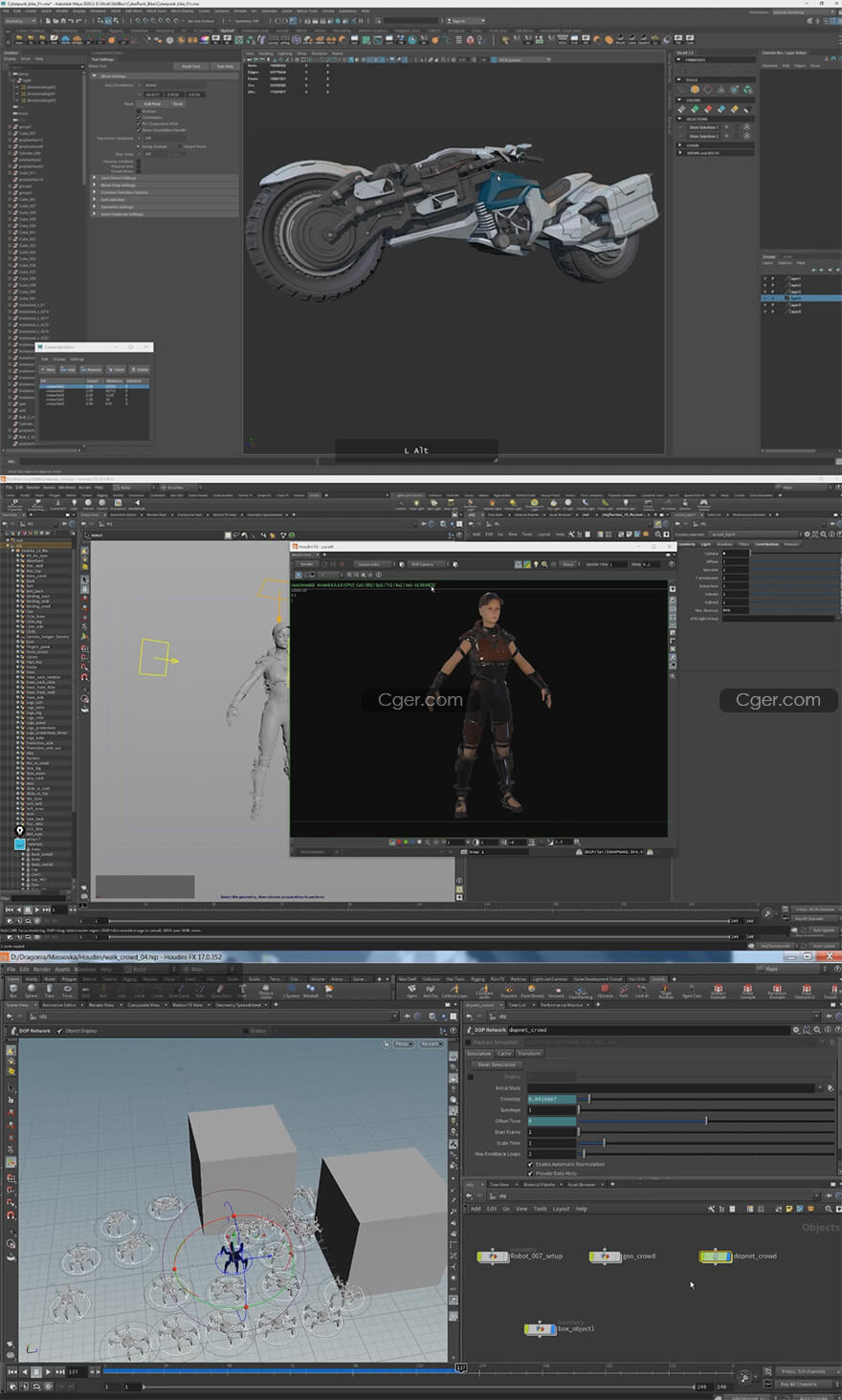Switch to the Cache tab
This screenshot has width=842, height=1400.
(504, 1054)
